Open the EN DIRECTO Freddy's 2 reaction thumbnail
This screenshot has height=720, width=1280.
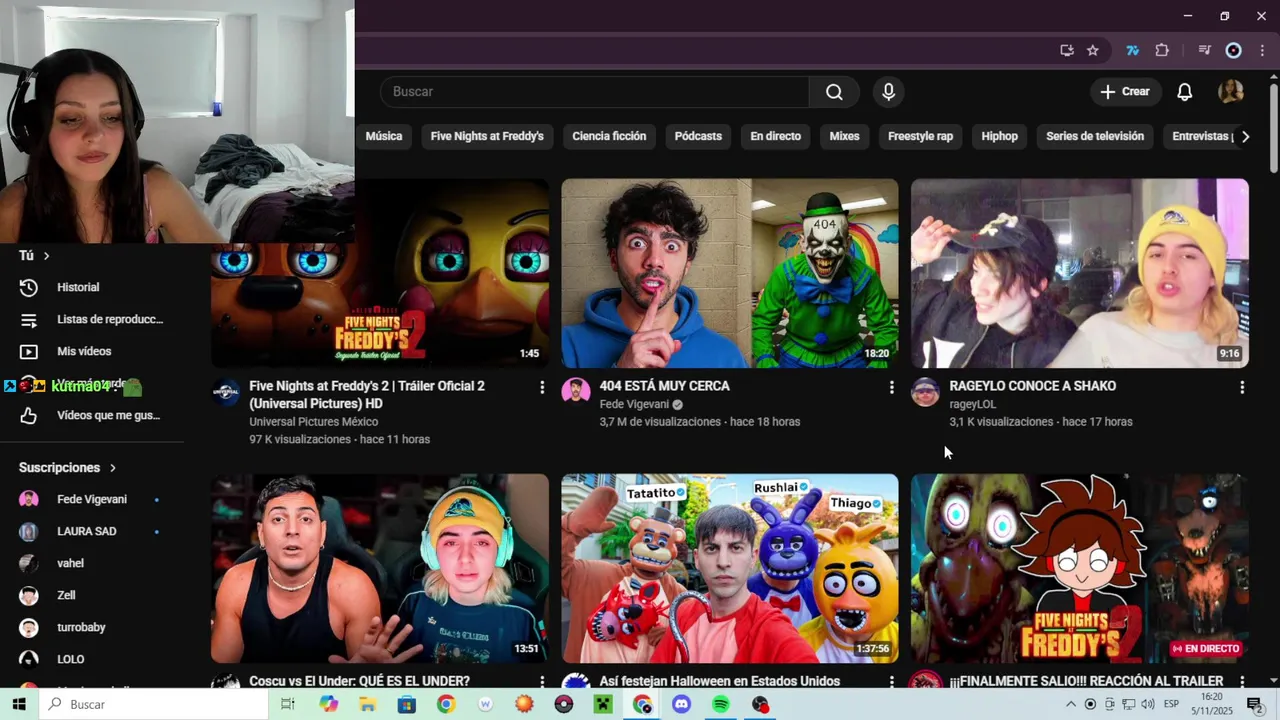pos(1080,568)
